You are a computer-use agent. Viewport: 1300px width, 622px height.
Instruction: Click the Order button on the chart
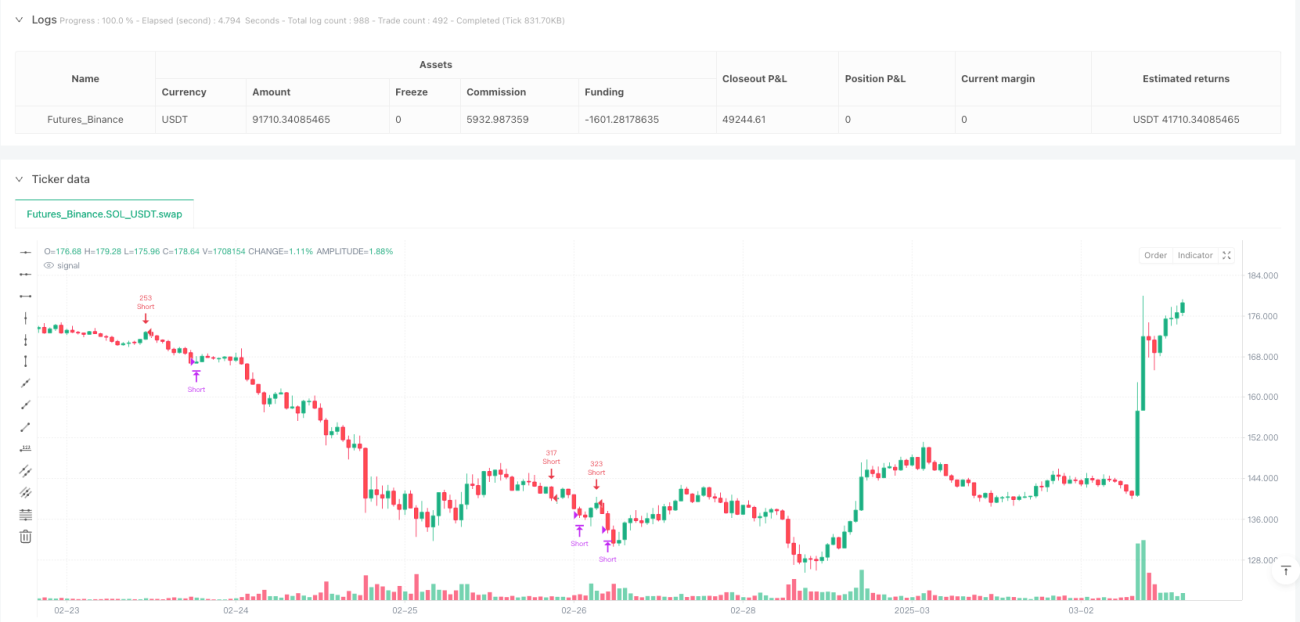[1155, 255]
